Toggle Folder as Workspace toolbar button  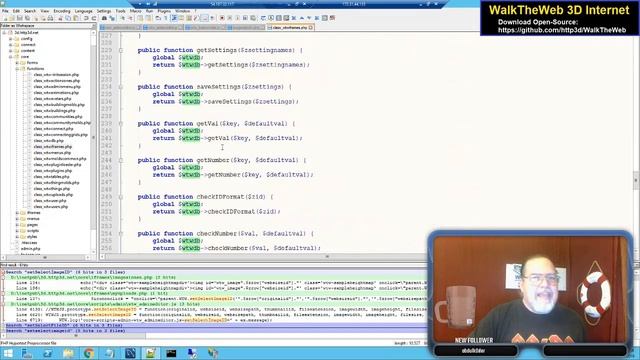coord(204,18)
